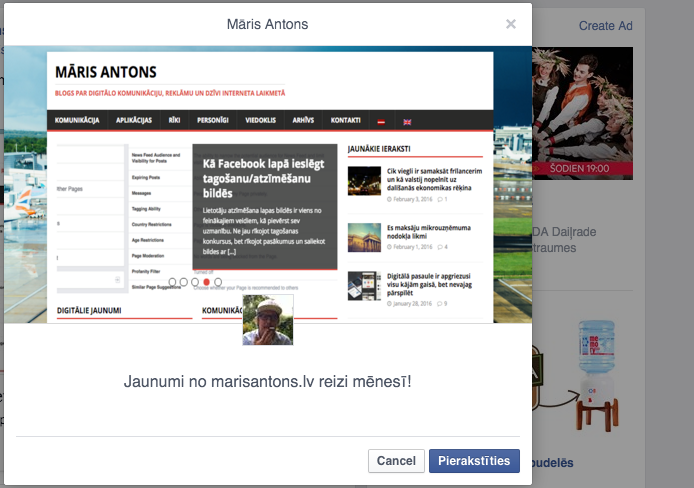Viewport: 694px width, 488px height.
Task: Open the KOMUNIKĀCIJA menu item
Action: (x=77, y=120)
